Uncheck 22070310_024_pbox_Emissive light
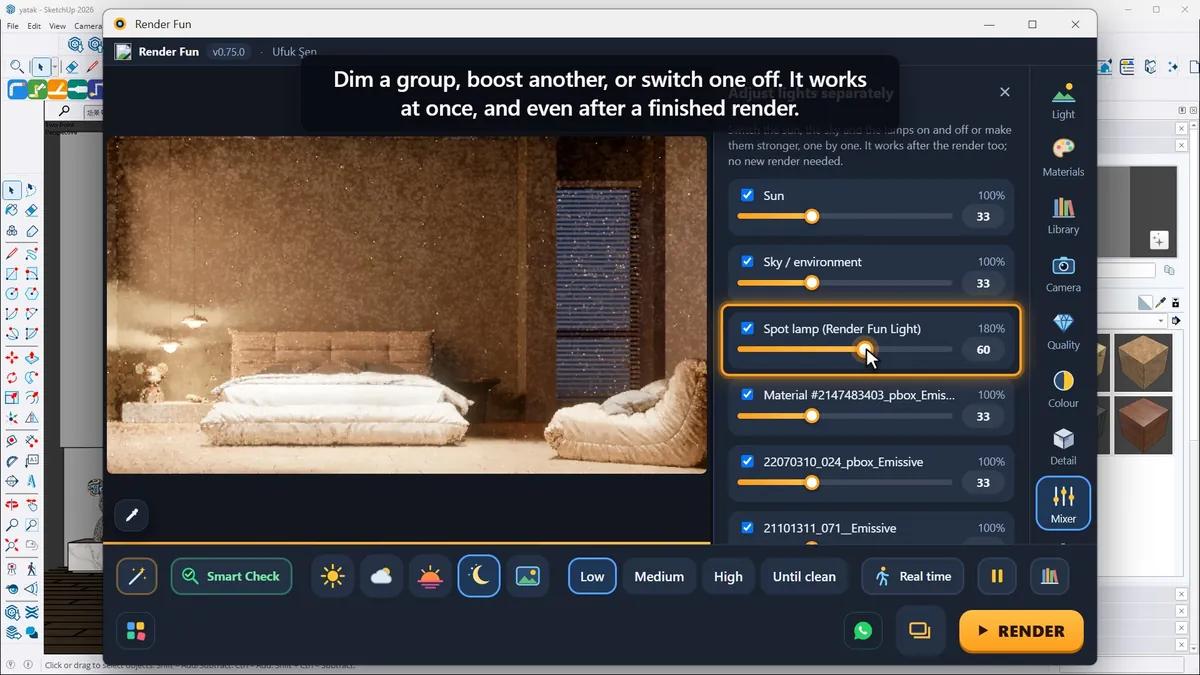Viewport: 1200px width, 675px height. pos(747,461)
